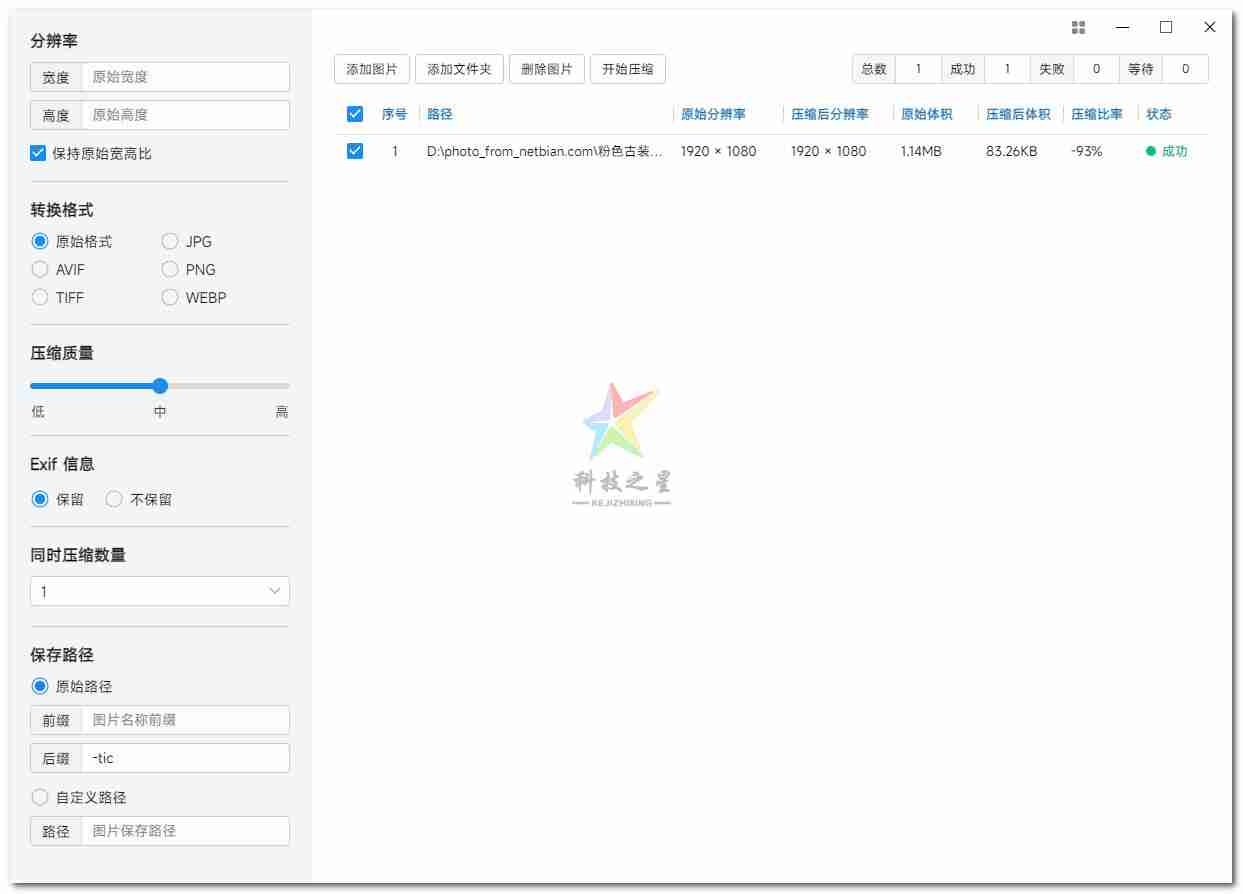Open the 同时压缩数量 dropdown
1243x894 pixels.
pyautogui.click(x=160, y=592)
